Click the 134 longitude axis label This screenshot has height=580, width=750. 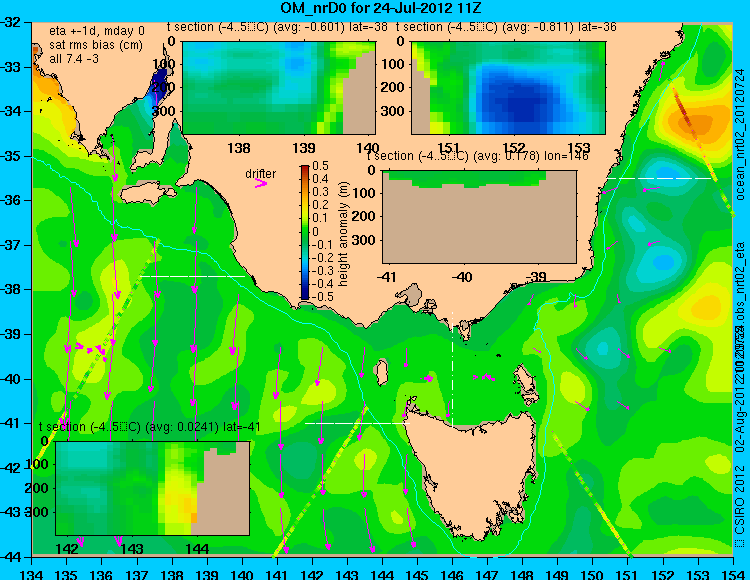pos(32,574)
